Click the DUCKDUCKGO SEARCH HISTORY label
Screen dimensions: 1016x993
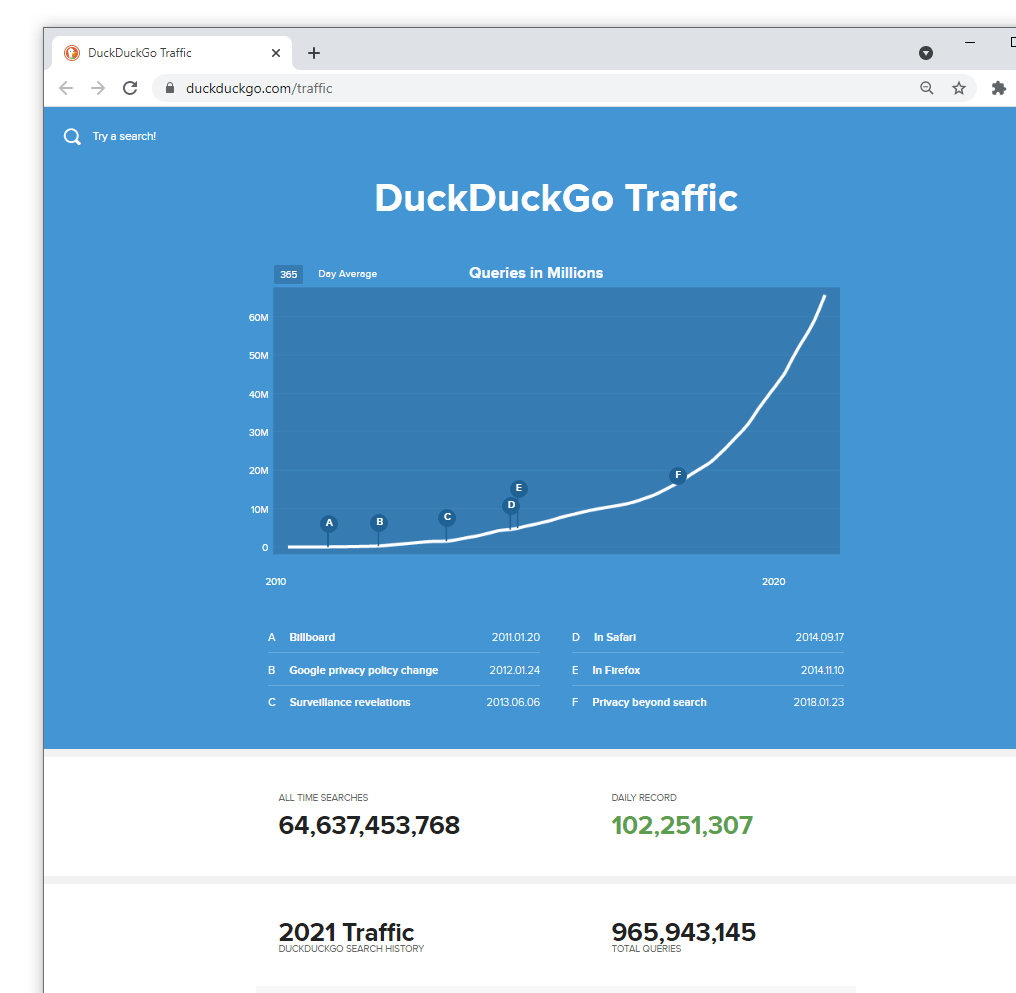point(351,949)
